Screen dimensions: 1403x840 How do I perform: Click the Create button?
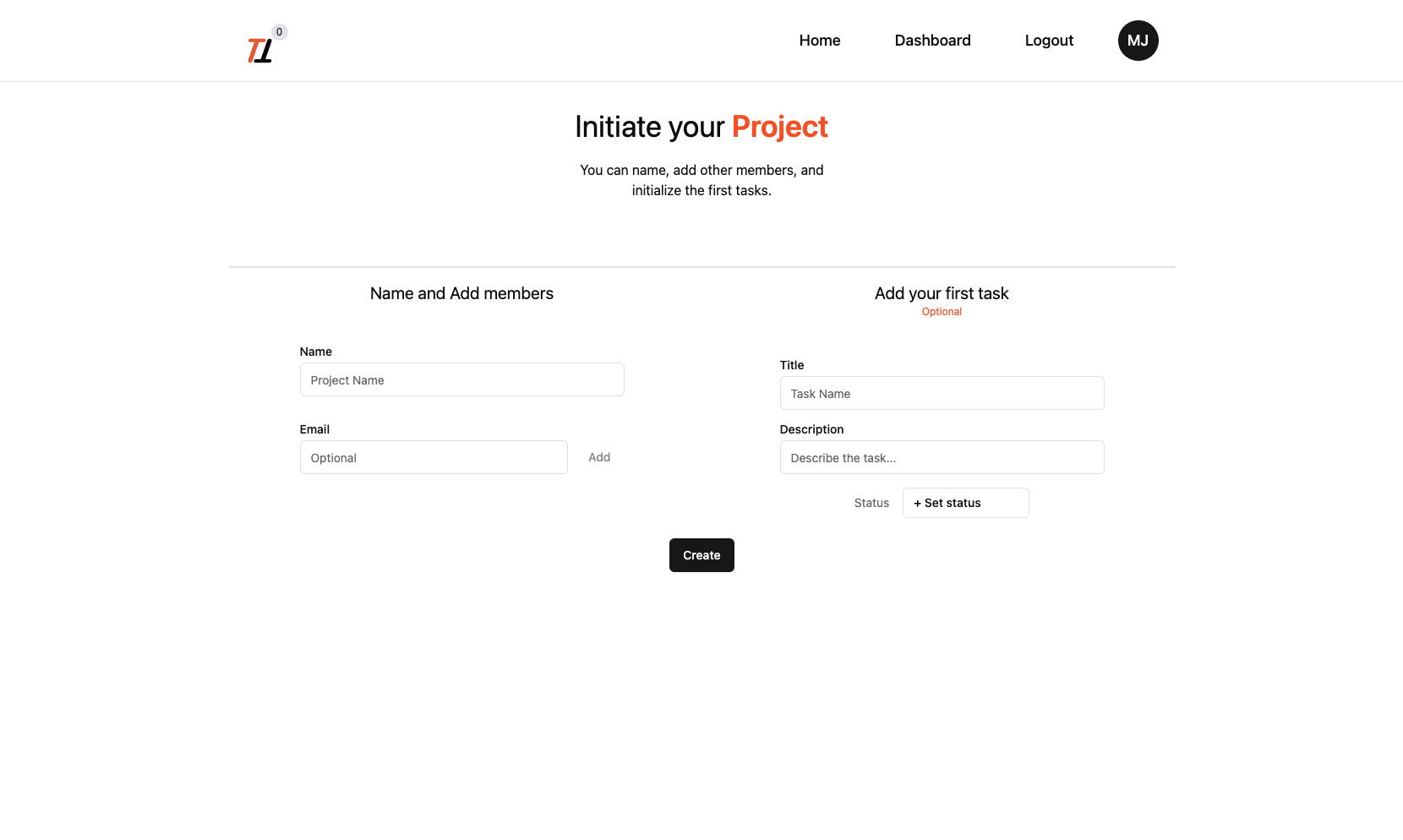[x=701, y=555]
